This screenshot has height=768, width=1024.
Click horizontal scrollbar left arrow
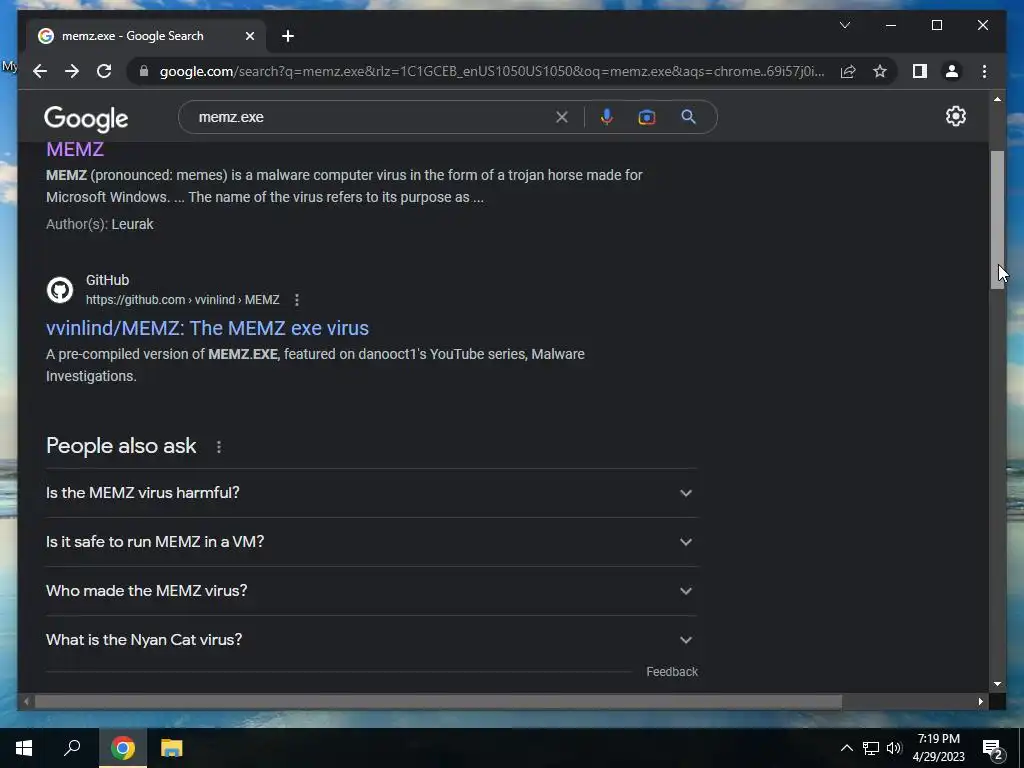coord(26,702)
